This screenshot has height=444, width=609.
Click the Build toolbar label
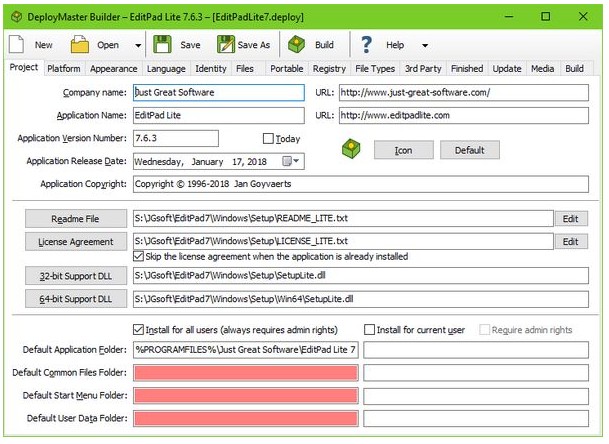coord(324,45)
